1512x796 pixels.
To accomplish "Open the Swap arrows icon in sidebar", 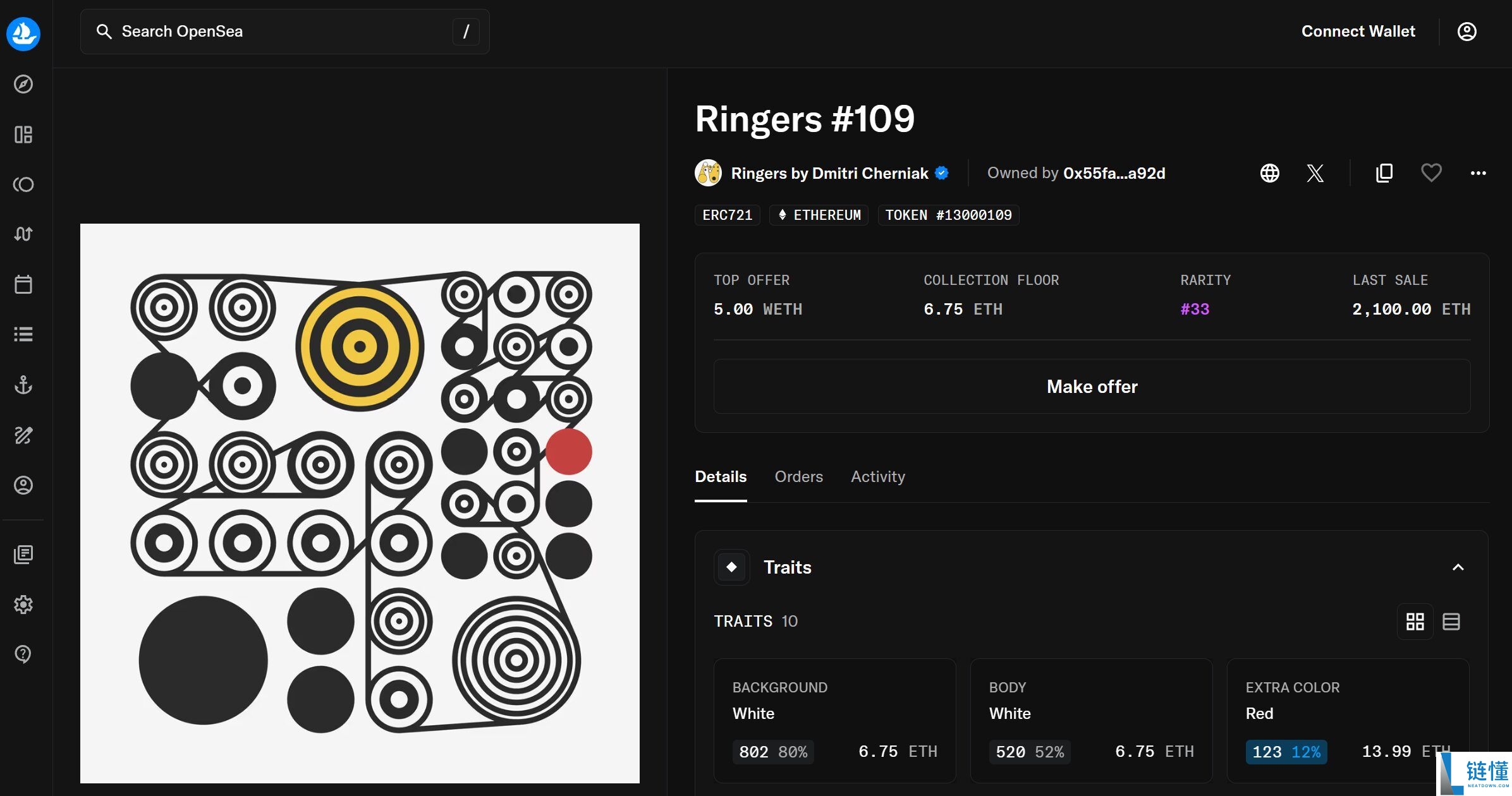I will (x=23, y=234).
